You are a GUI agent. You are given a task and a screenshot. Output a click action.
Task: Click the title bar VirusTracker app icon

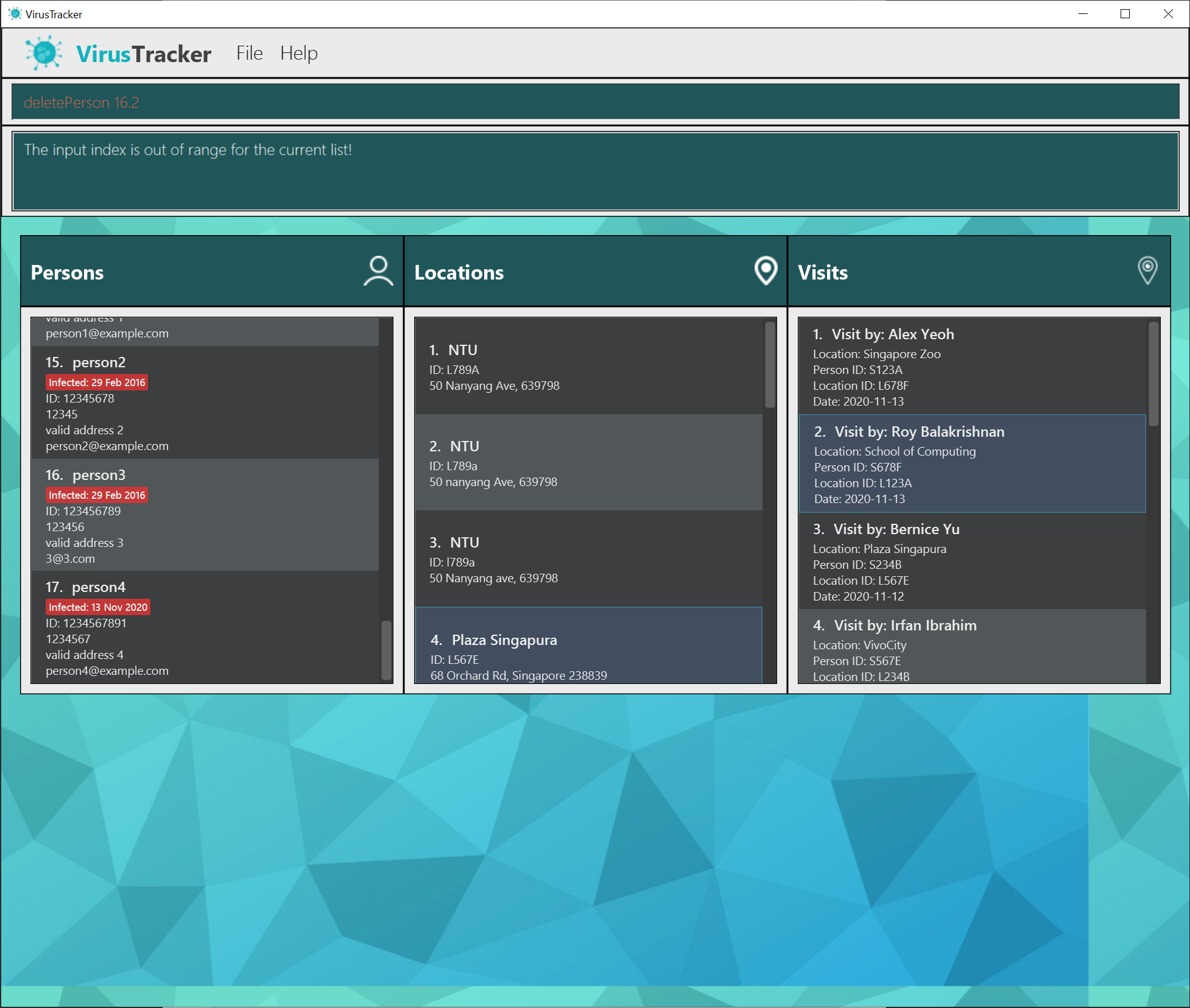(x=15, y=13)
